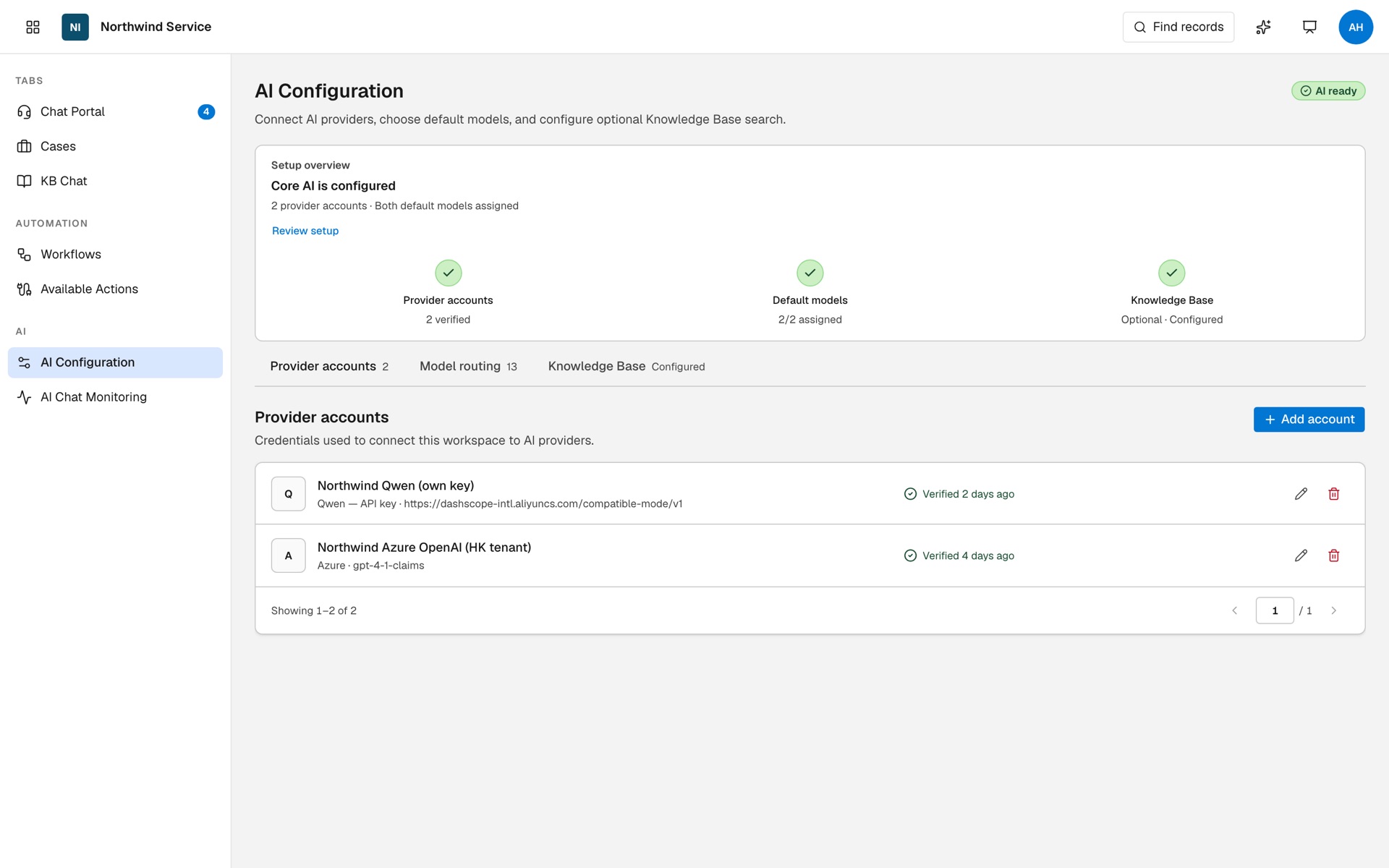Click the Add account button
1389x868 pixels.
(1309, 420)
